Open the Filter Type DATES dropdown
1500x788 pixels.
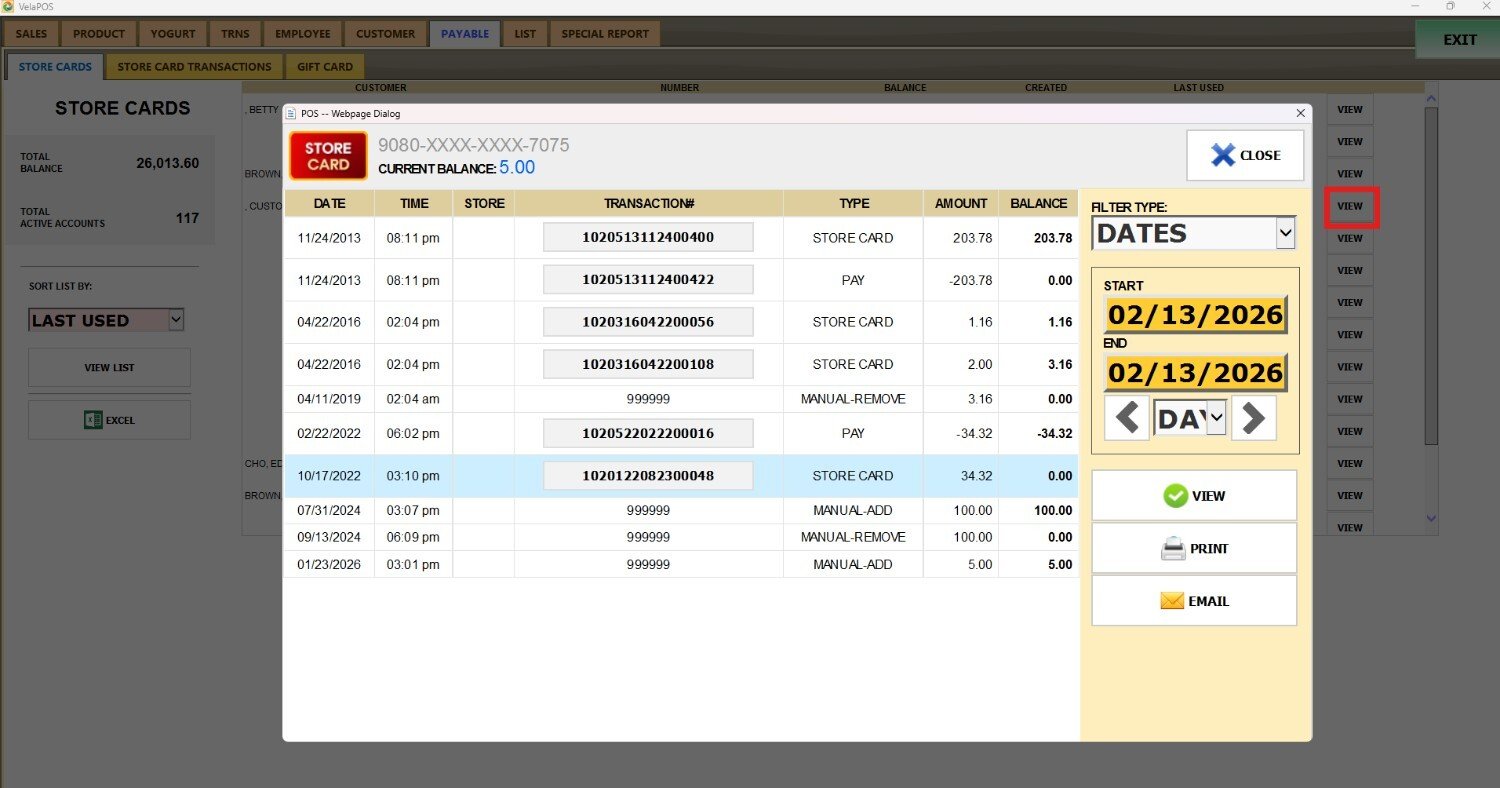1195,234
